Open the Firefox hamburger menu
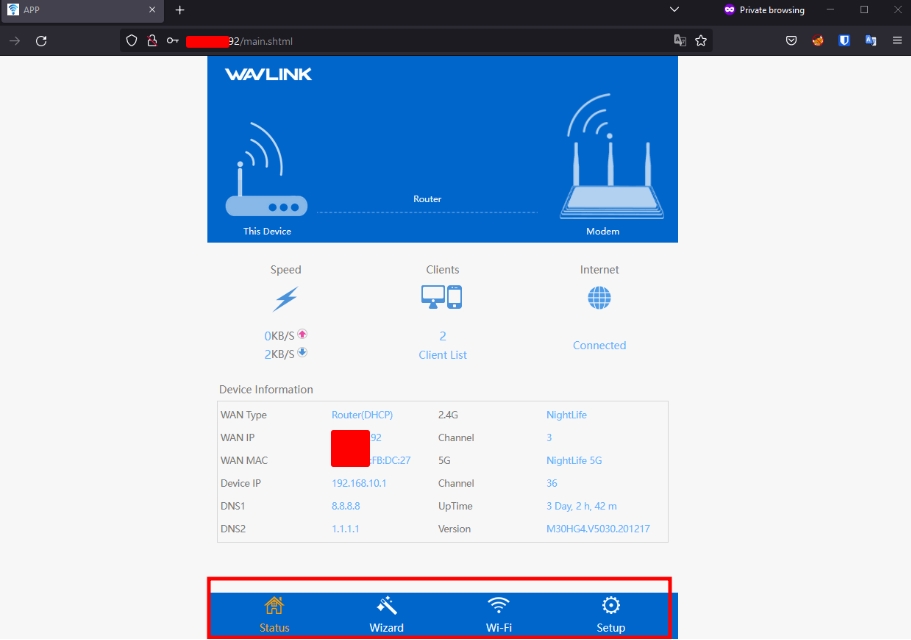This screenshot has width=911, height=640. [x=896, y=41]
